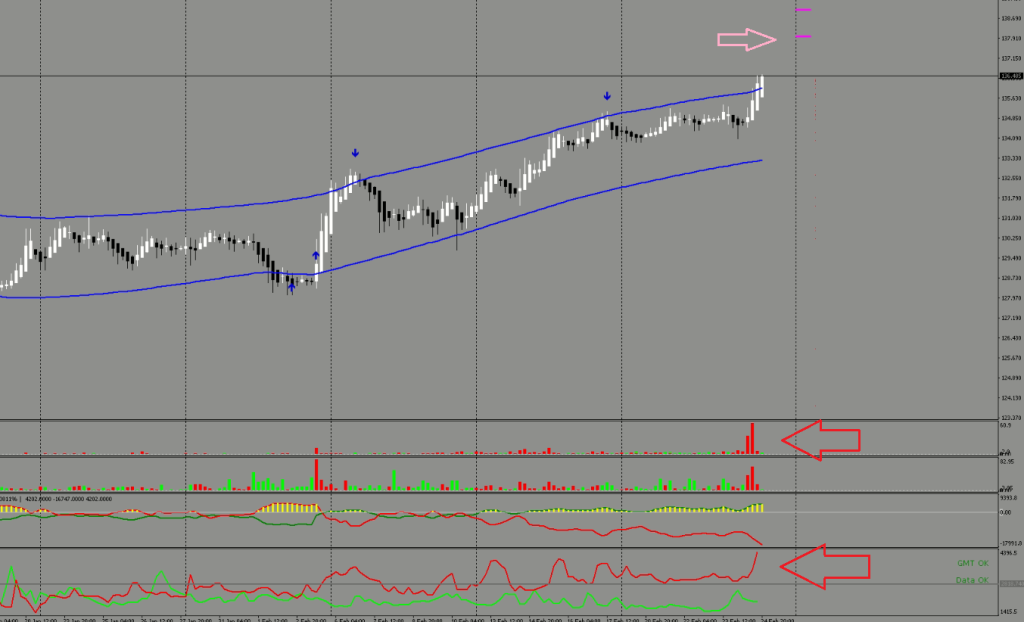The height and width of the screenshot is (622, 1024).
Task: Select the blue down arrow above the middle peak
Action: [355, 153]
